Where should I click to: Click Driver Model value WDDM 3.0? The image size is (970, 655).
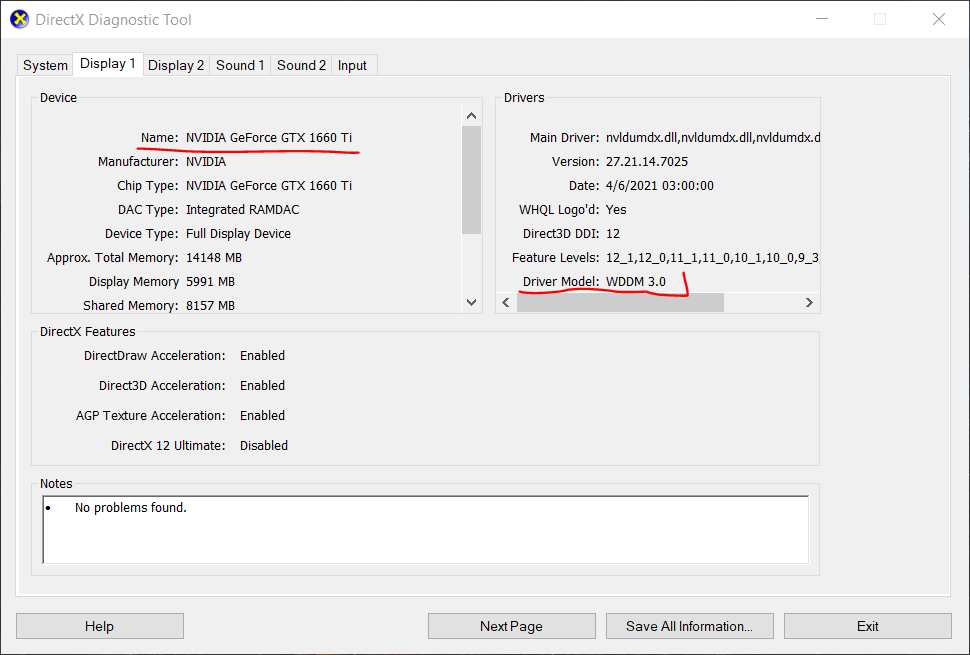pyautogui.click(x=636, y=281)
